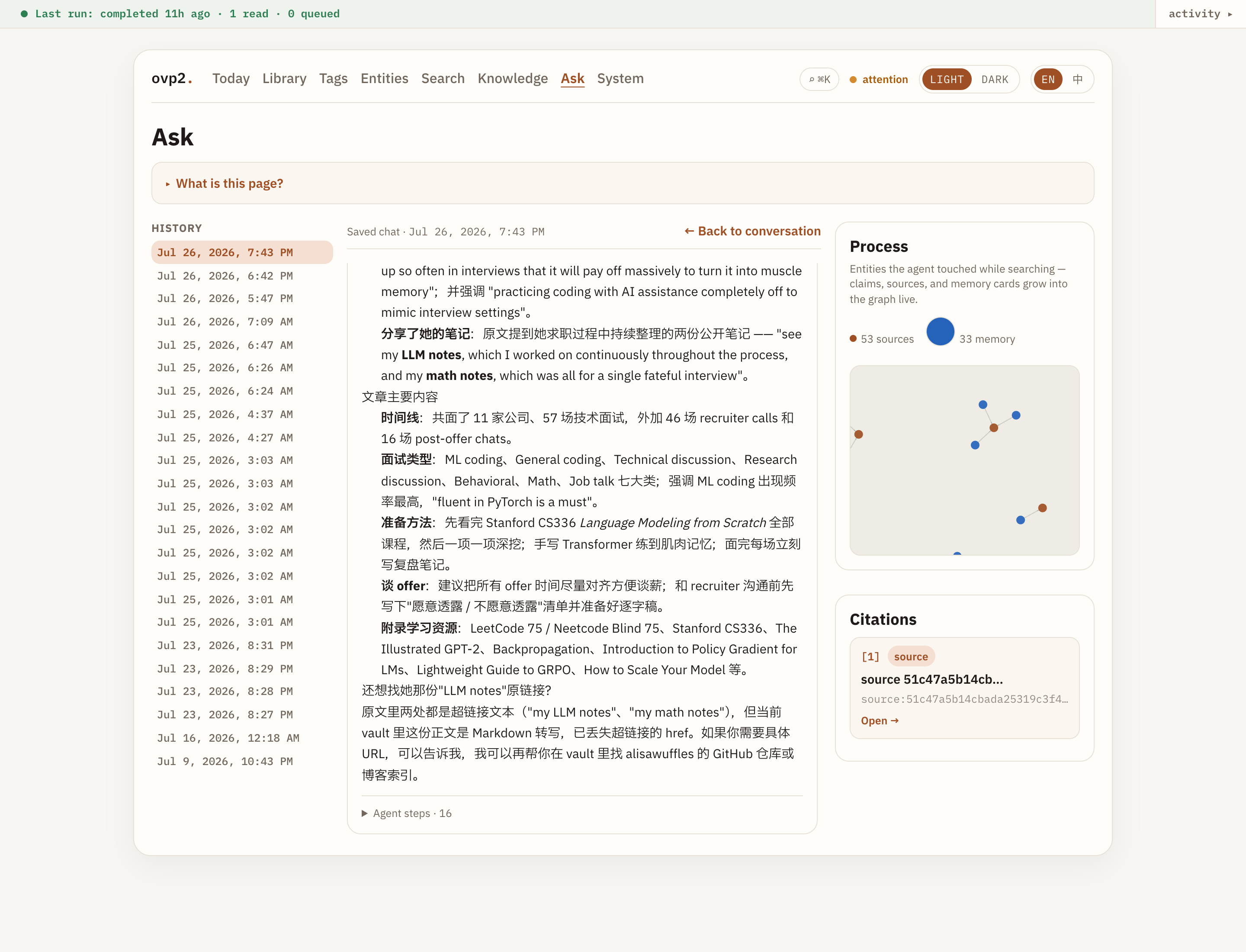This screenshot has height=952, width=1246.
Task: Switch theme to LIGHT
Action: coord(946,79)
